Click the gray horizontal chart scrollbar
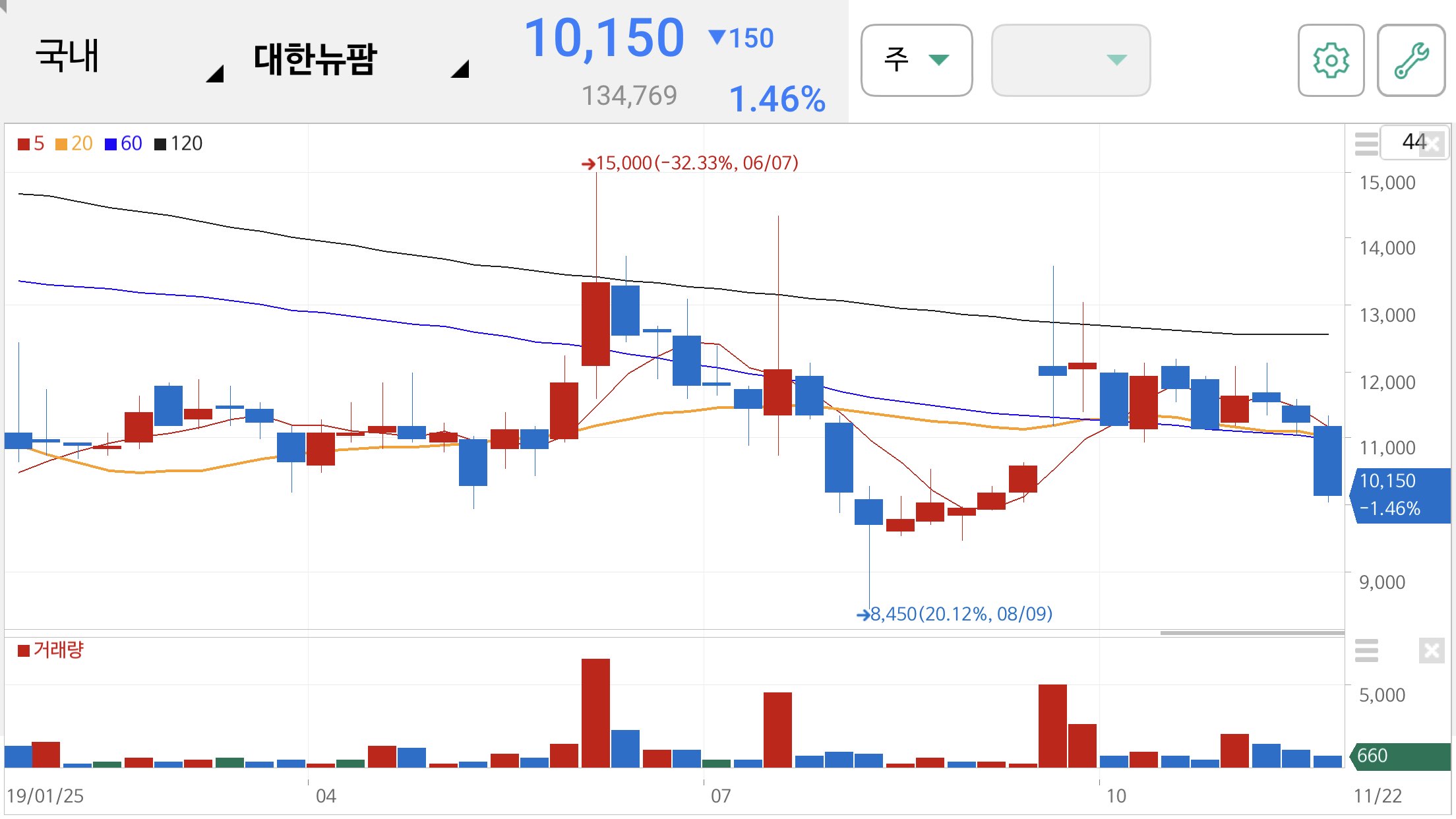Screen dimensions: 1456x819 pos(1252,633)
